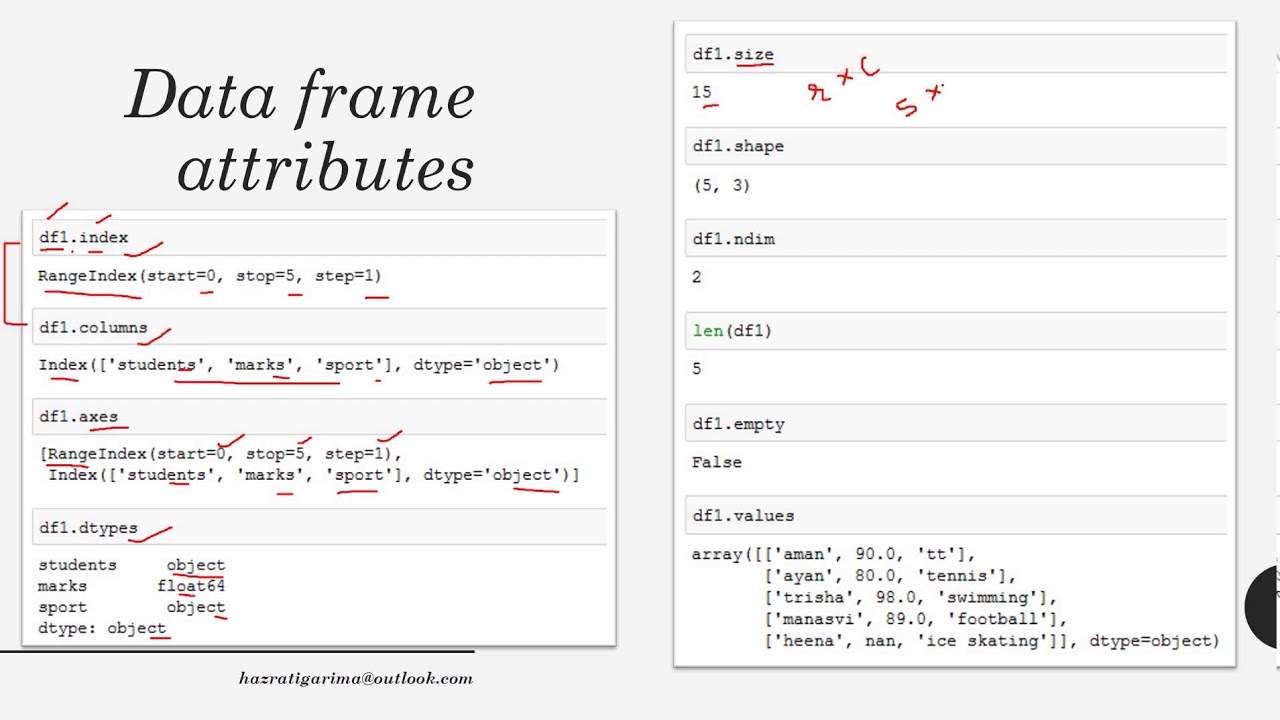The height and width of the screenshot is (720, 1280).
Task: Click the df1.empty code cell
Action: pos(955,424)
